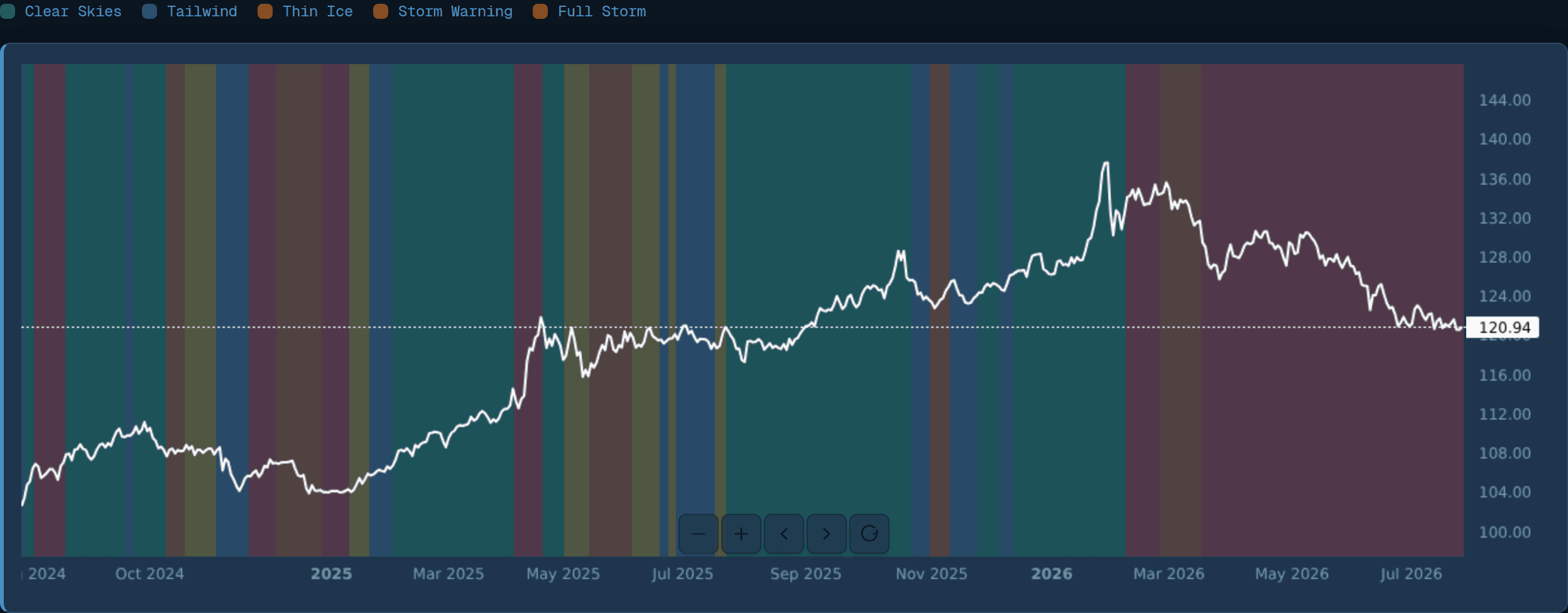Click the 116.00 price axis label
The width and height of the screenshot is (1568, 613).
click(1505, 376)
